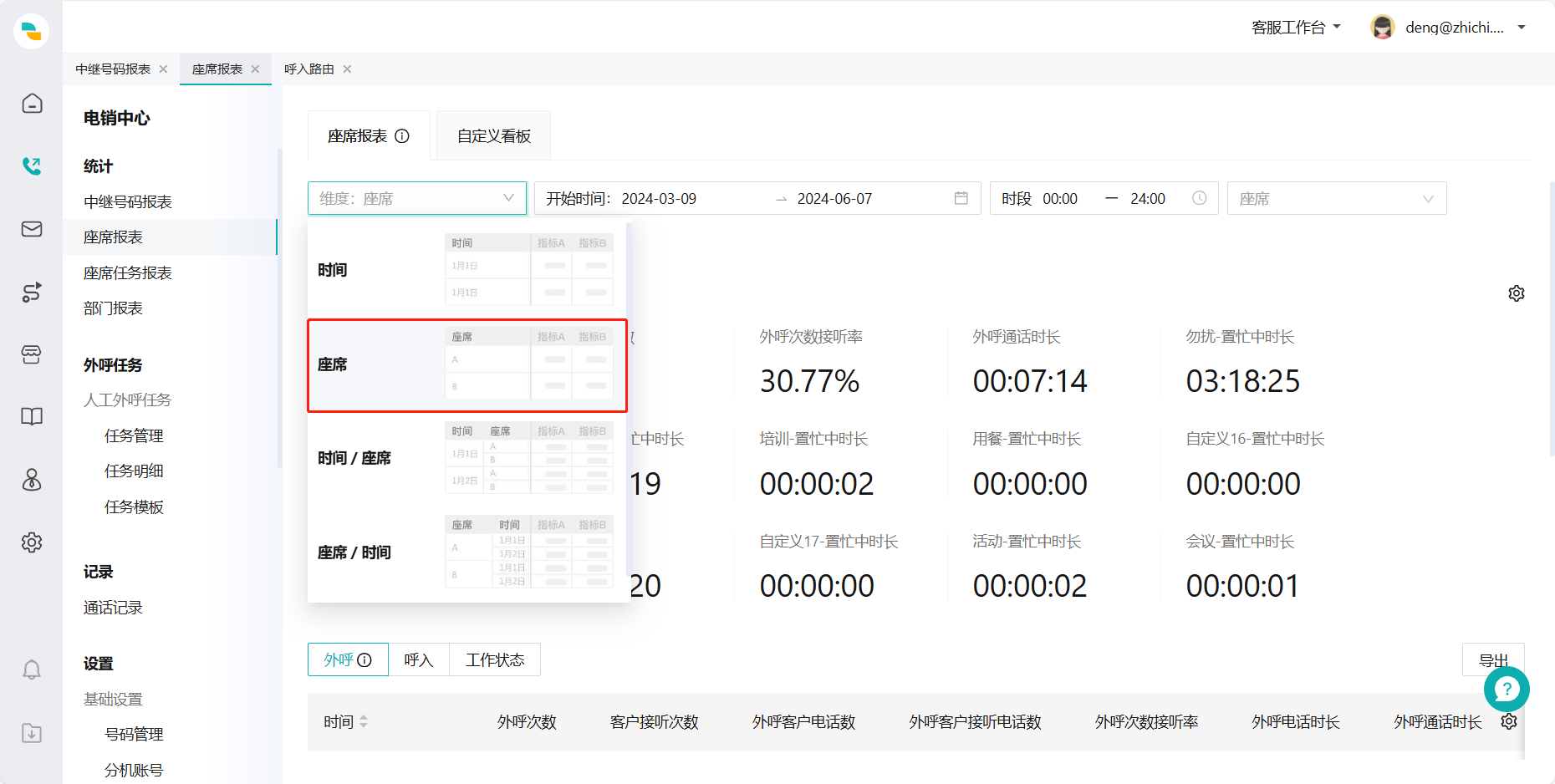This screenshot has height=784, width=1555.
Task: Click the 00:07:14 outbound call duration value
Action: click(1030, 382)
